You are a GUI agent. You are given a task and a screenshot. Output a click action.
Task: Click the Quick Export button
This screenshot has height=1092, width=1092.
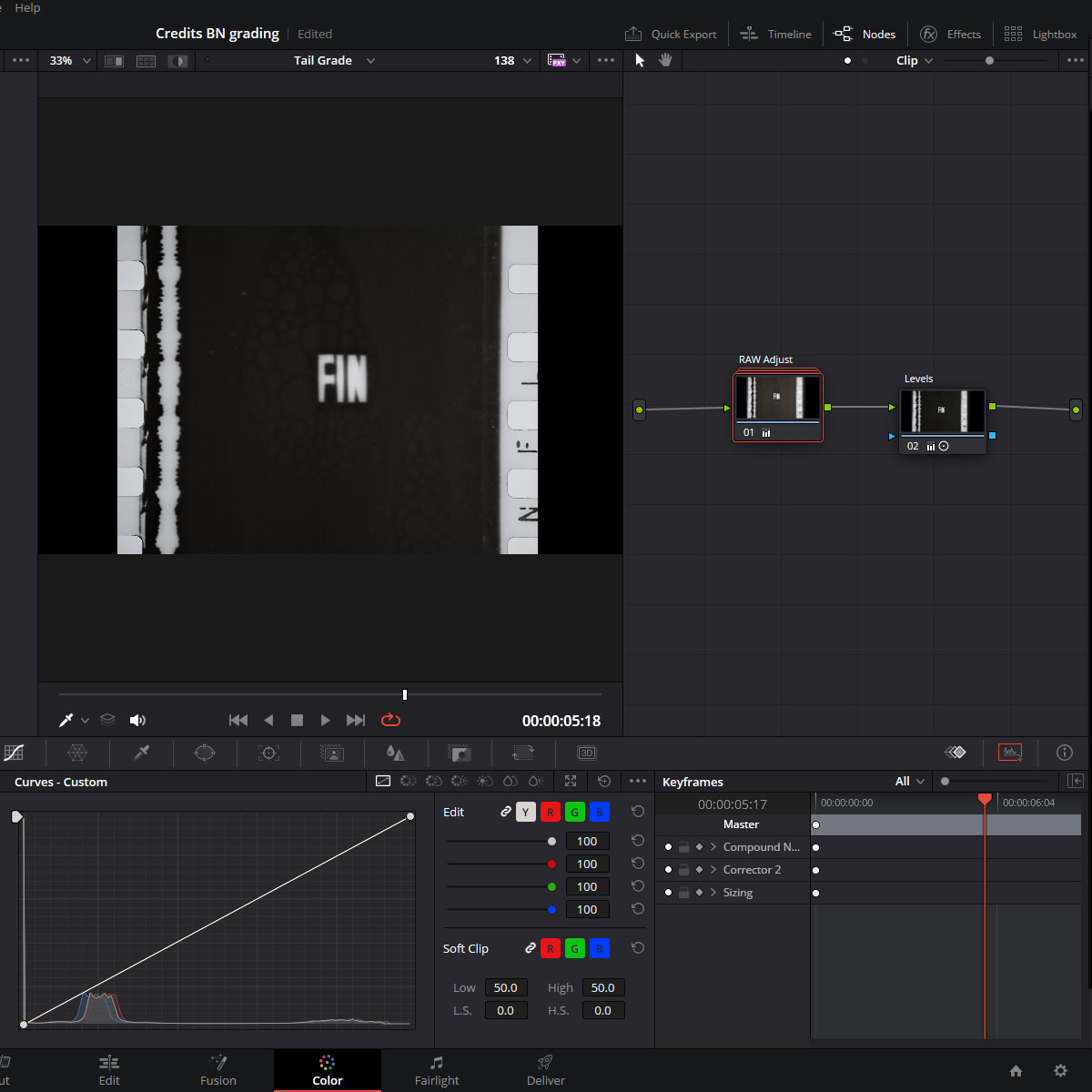pyautogui.click(x=672, y=34)
